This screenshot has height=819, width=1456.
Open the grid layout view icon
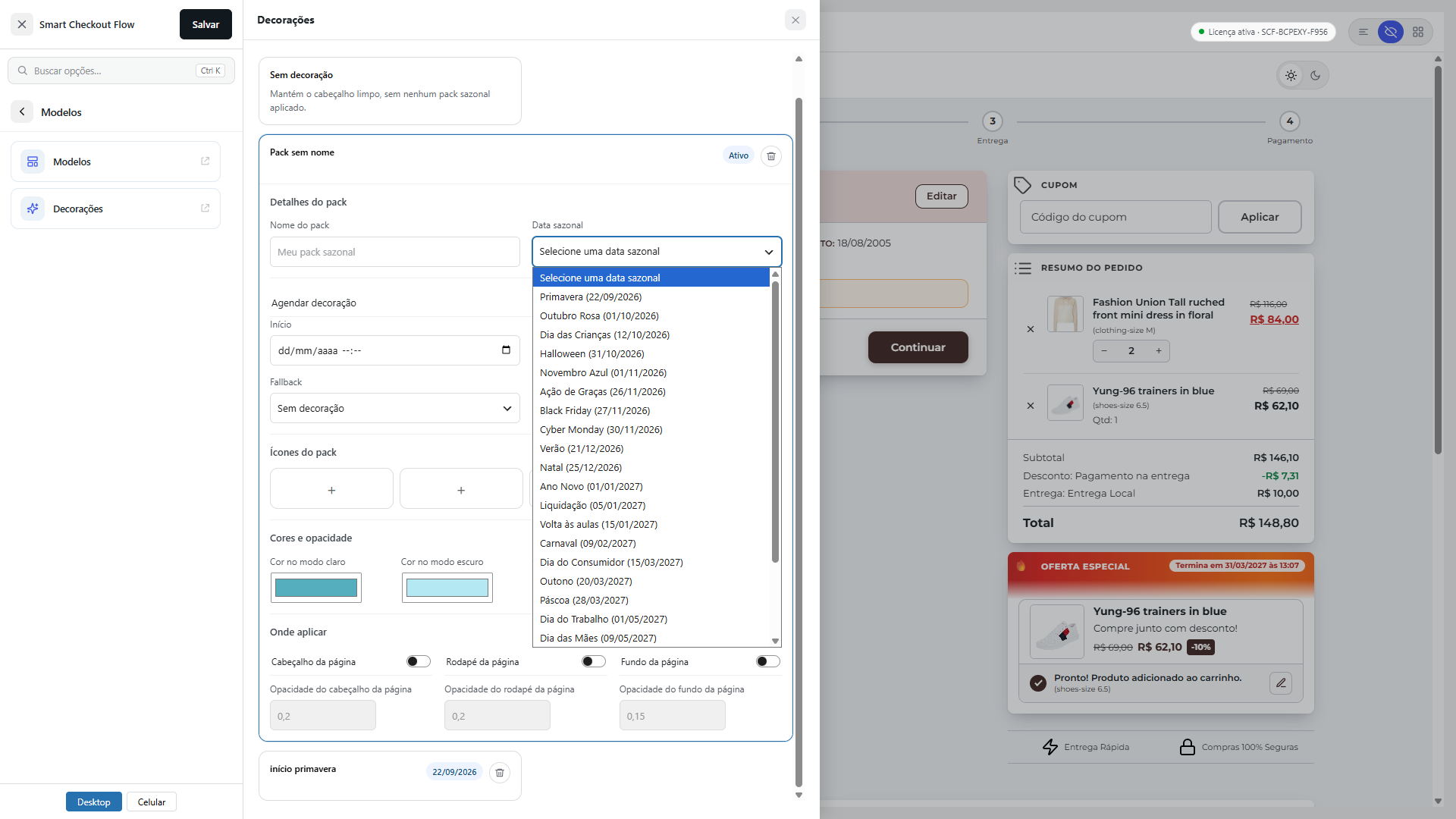pos(1418,32)
